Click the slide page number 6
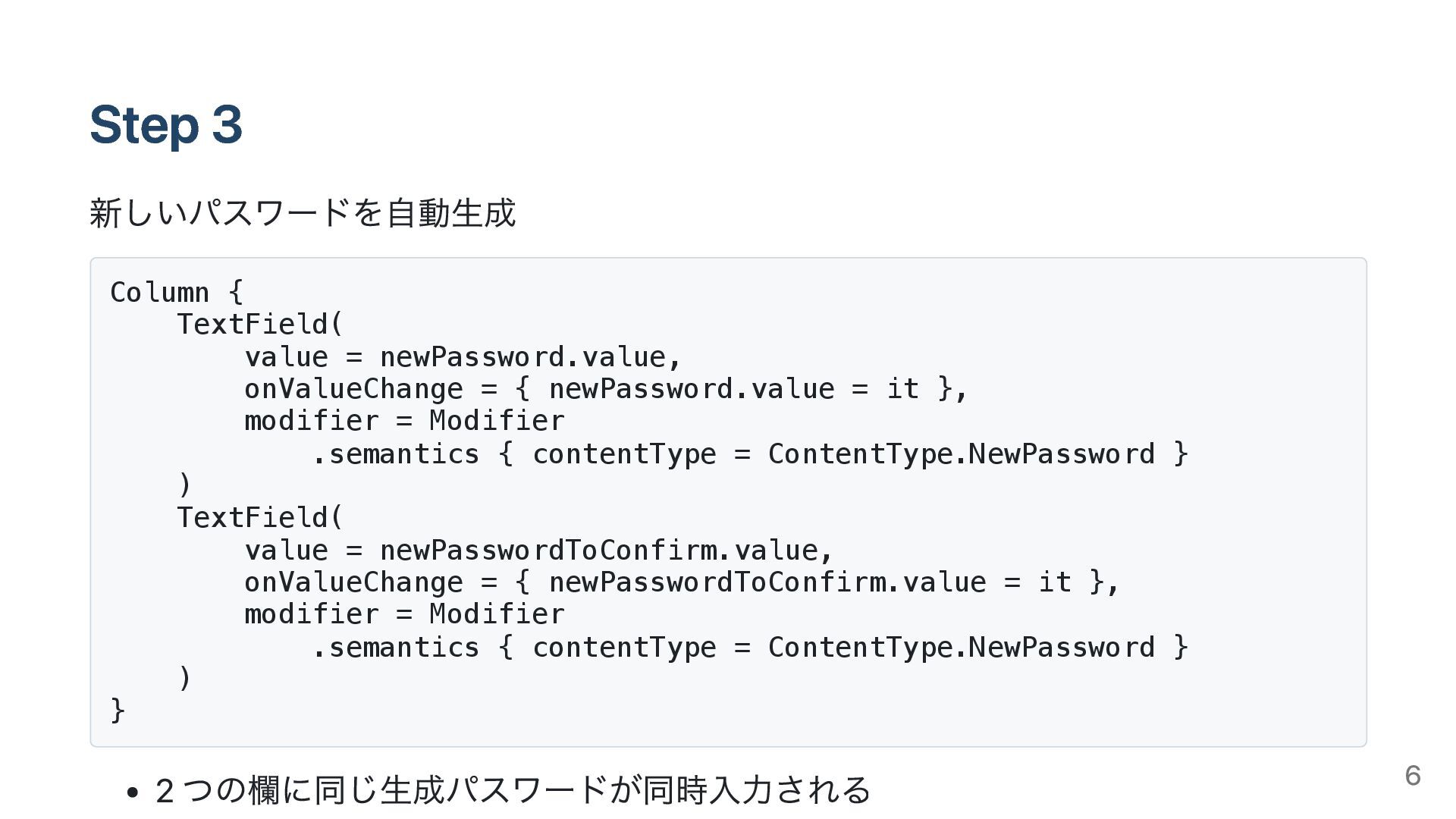 click(x=1412, y=776)
